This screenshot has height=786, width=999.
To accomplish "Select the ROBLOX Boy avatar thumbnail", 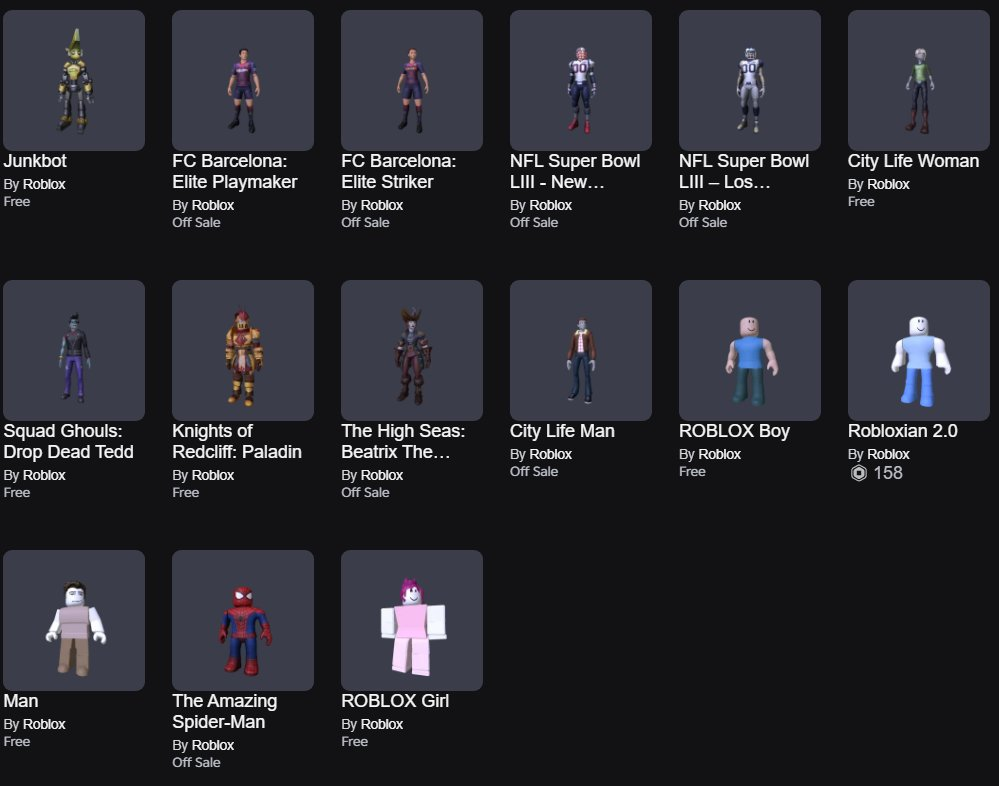I will click(x=749, y=350).
